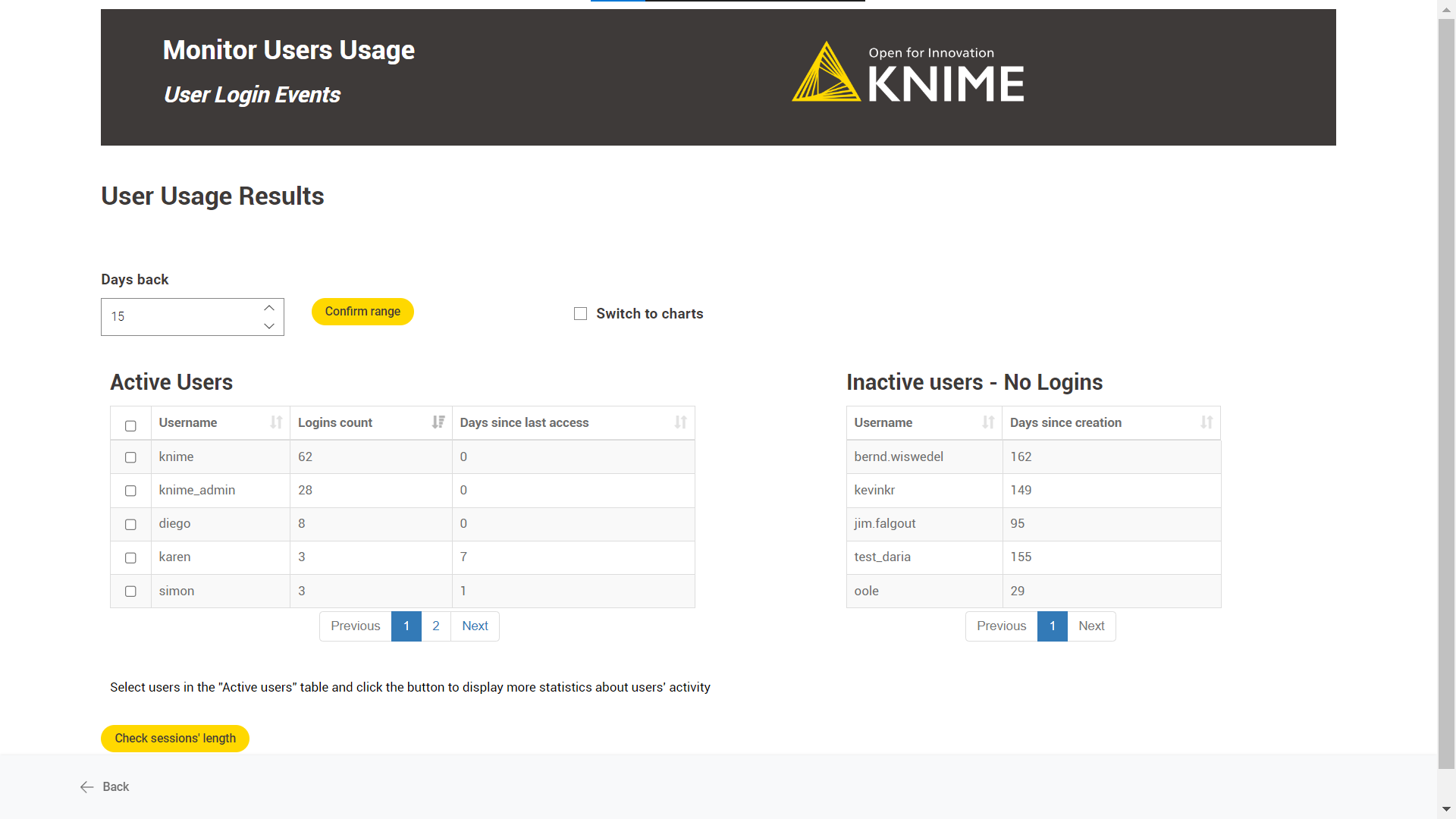Click days since creation 149 cell
This screenshot has height=819, width=1456.
[x=1112, y=491]
